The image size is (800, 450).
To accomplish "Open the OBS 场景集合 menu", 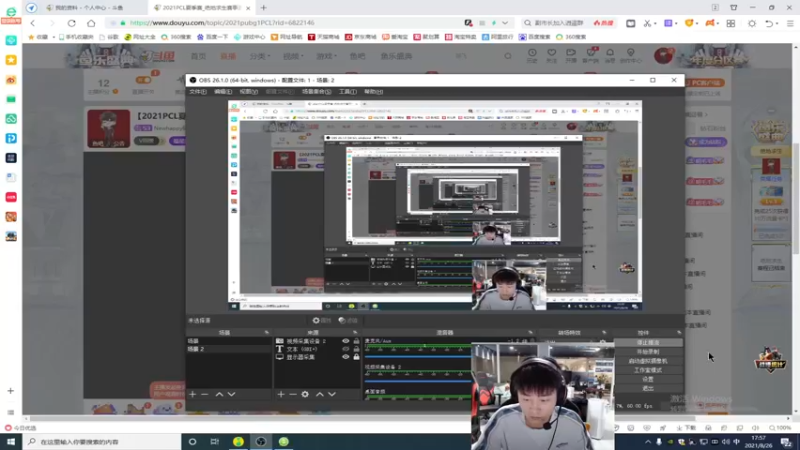I will 316,92.
